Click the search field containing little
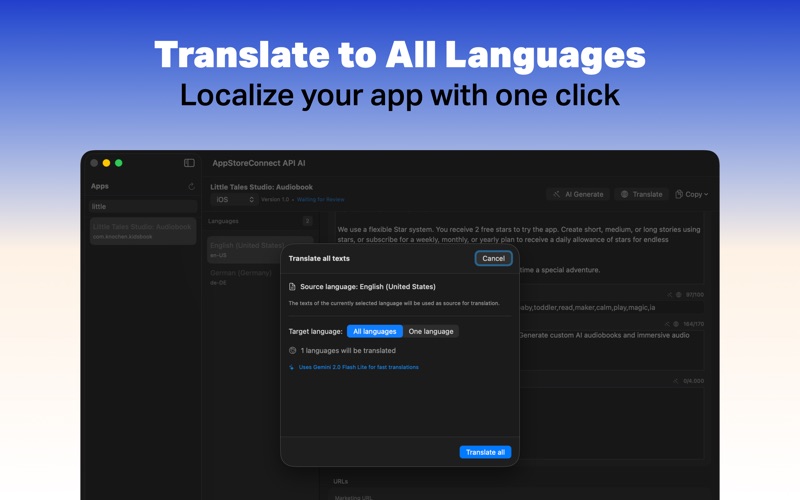 point(143,207)
